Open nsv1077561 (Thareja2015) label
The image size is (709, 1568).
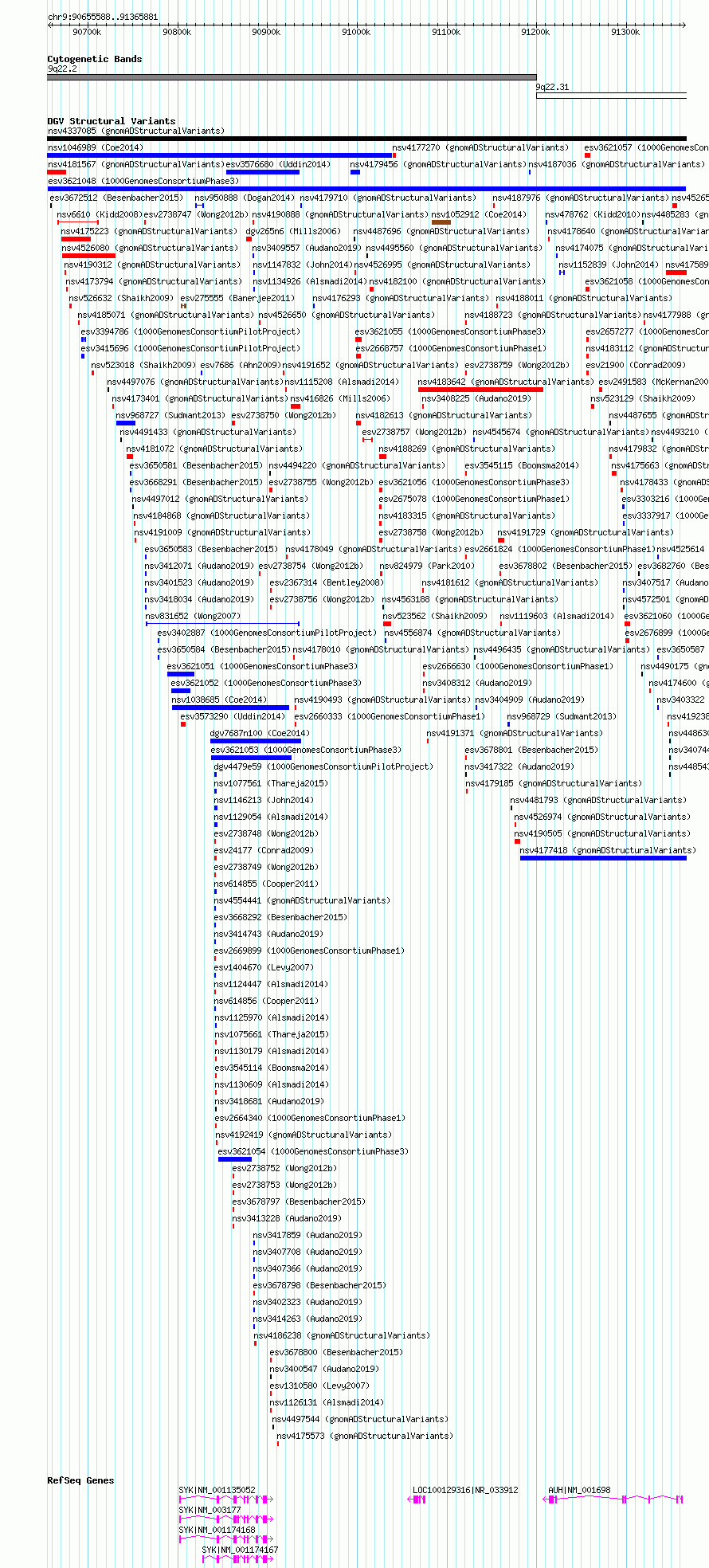click(270, 783)
